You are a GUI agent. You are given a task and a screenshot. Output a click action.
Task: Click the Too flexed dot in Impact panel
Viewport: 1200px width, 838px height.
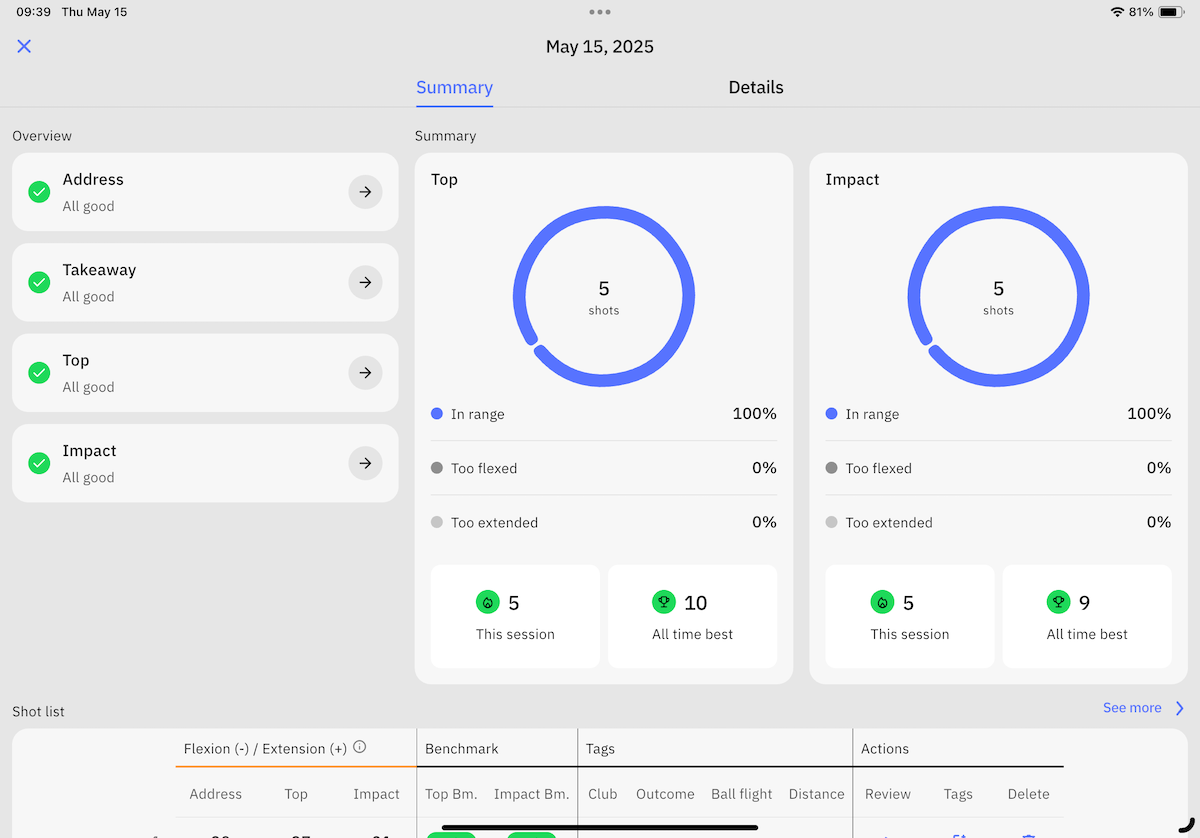point(831,468)
